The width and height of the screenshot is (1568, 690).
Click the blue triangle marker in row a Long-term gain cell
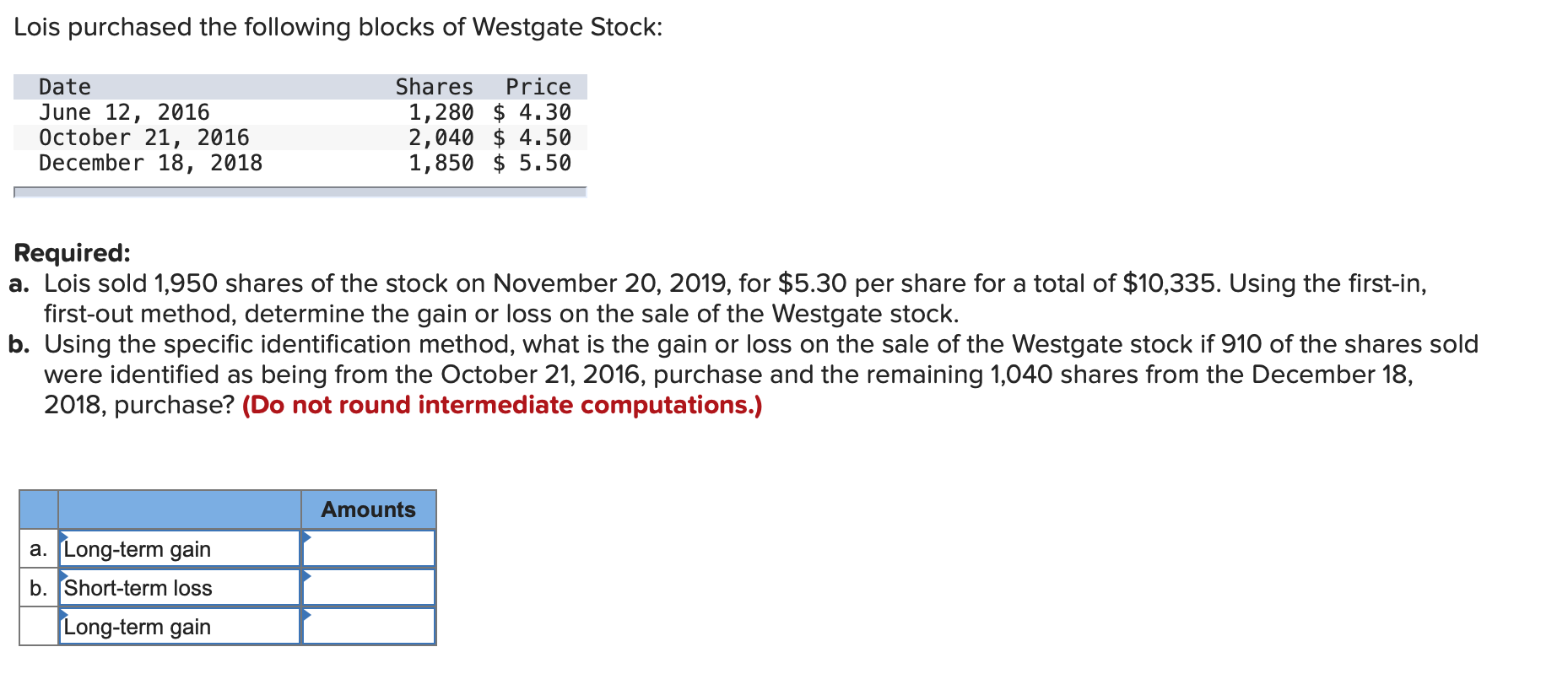(64, 536)
